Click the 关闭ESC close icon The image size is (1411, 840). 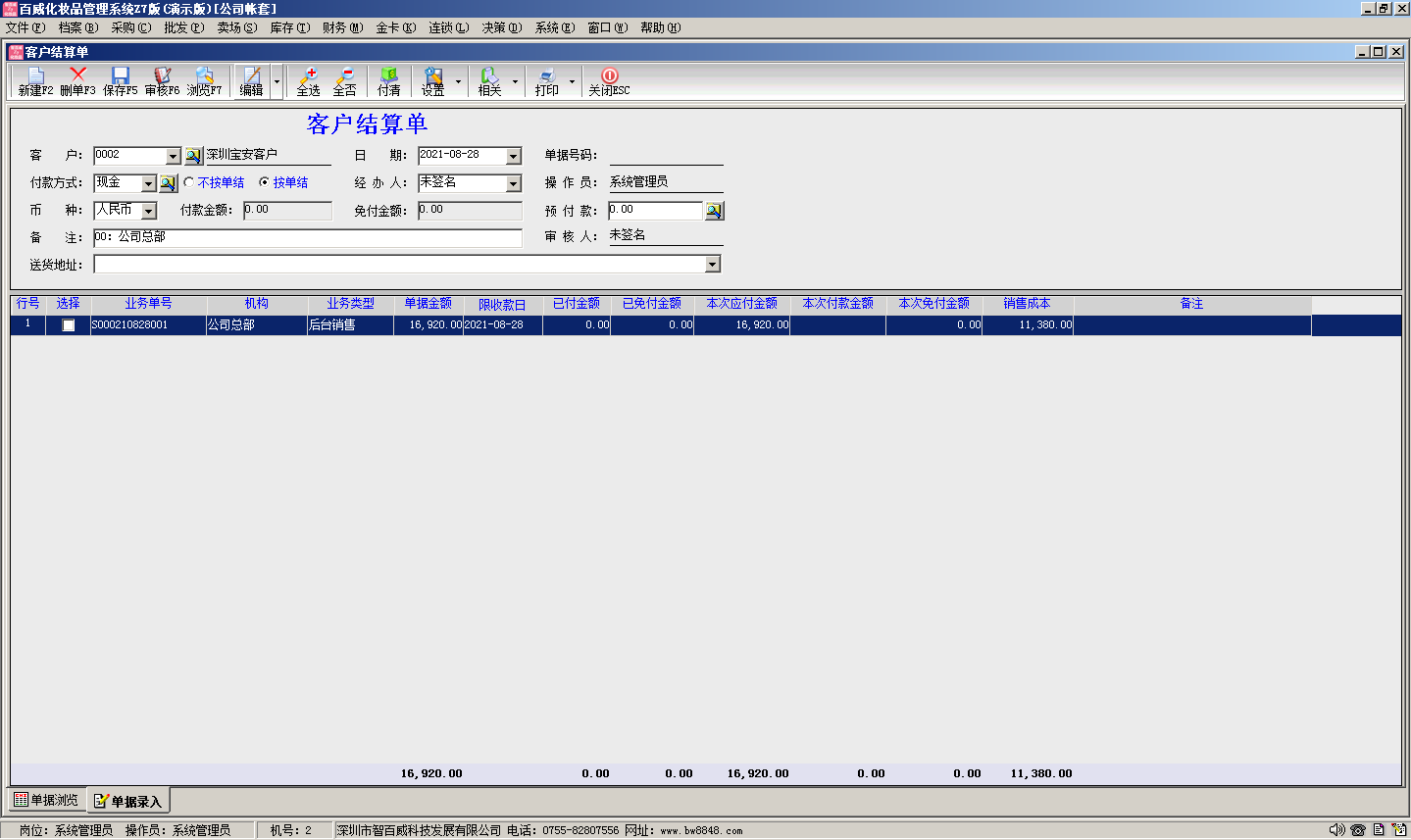coord(609,81)
